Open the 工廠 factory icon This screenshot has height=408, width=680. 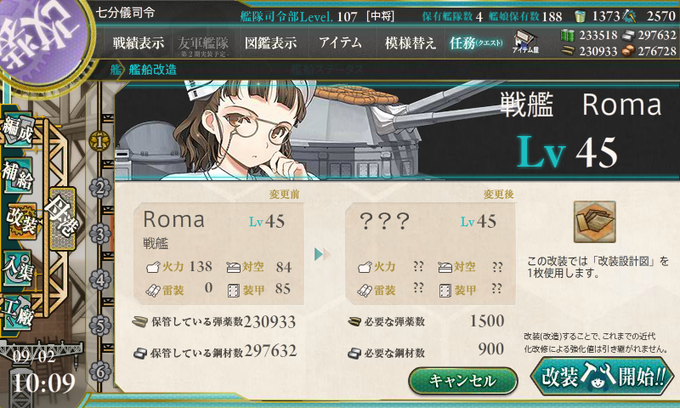pos(18,313)
